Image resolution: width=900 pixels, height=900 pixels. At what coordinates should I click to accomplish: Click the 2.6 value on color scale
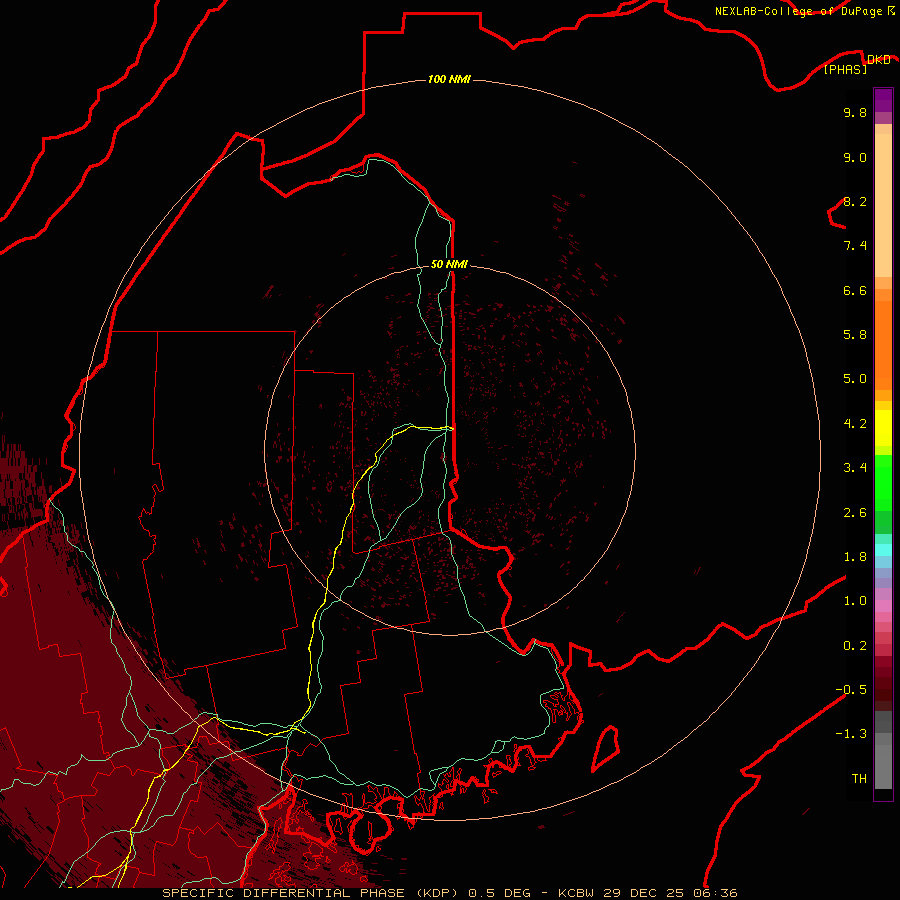[x=855, y=513]
